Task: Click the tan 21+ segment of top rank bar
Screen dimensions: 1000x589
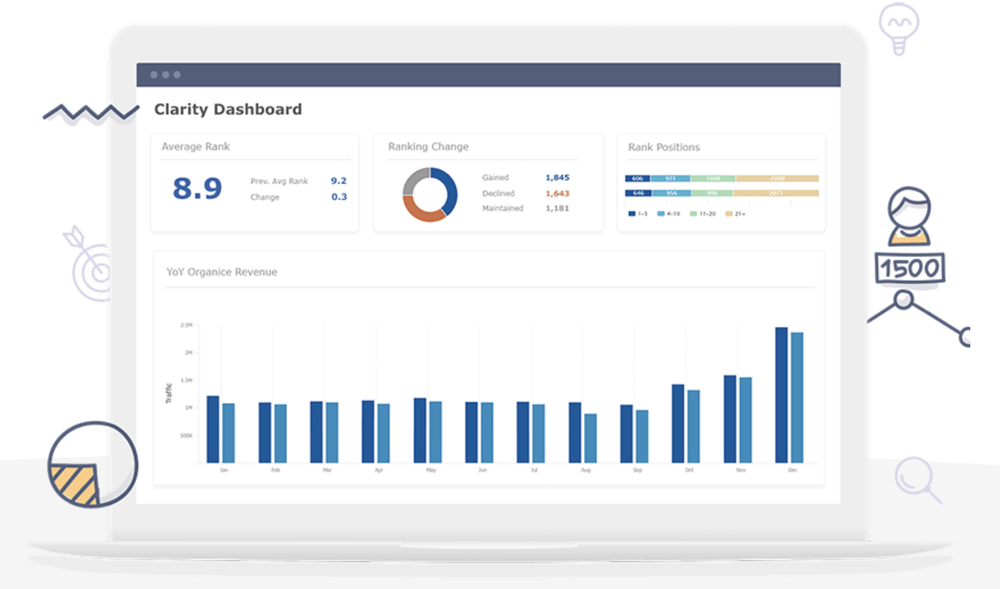Action: point(777,178)
